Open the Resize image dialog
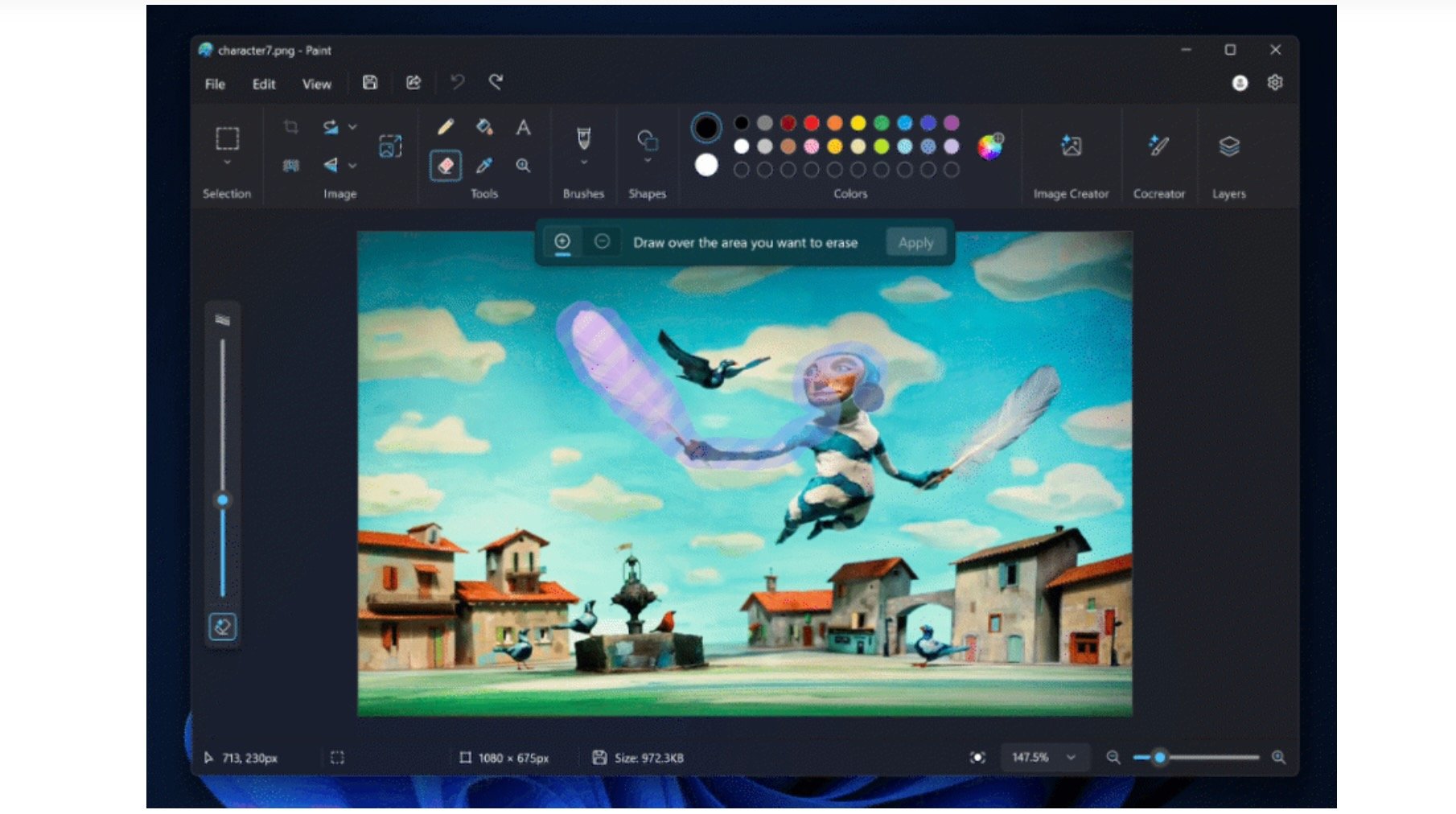Image resolution: width=1456 pixels, height=814 pixels. (391, 147)
